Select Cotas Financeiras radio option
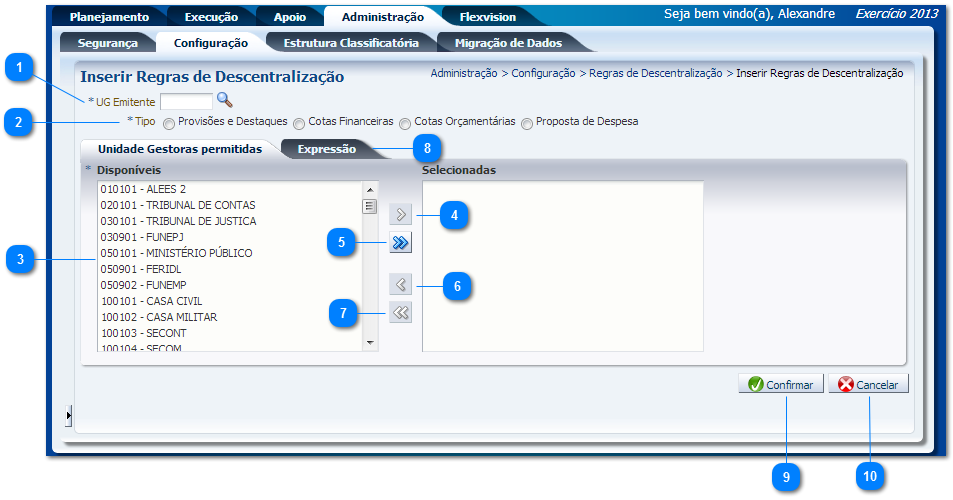Image resolution: width=953 pixels, height=500 pixels. click(299, 123)
